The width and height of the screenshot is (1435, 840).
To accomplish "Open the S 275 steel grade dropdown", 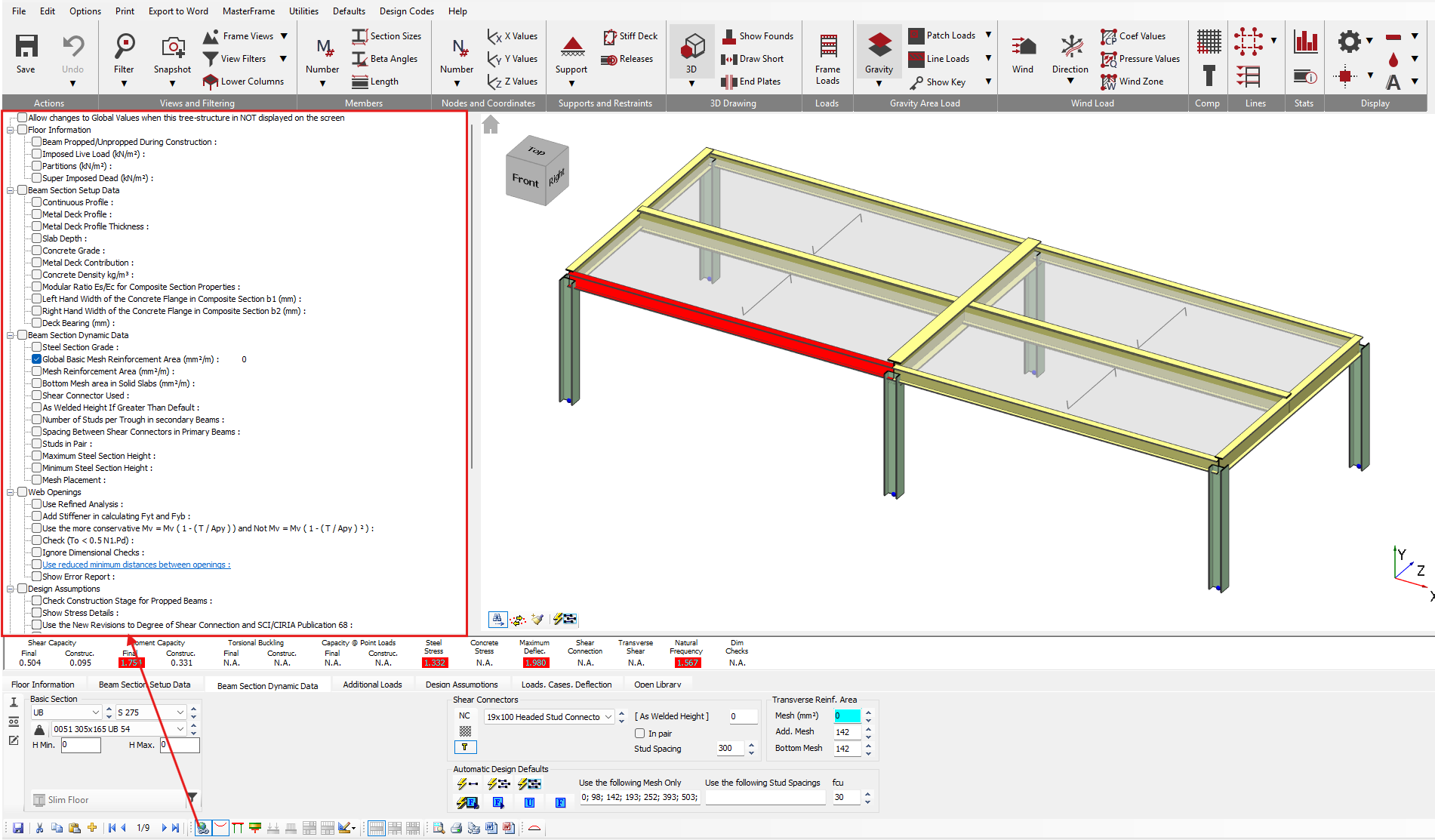I will coord(180,712).
